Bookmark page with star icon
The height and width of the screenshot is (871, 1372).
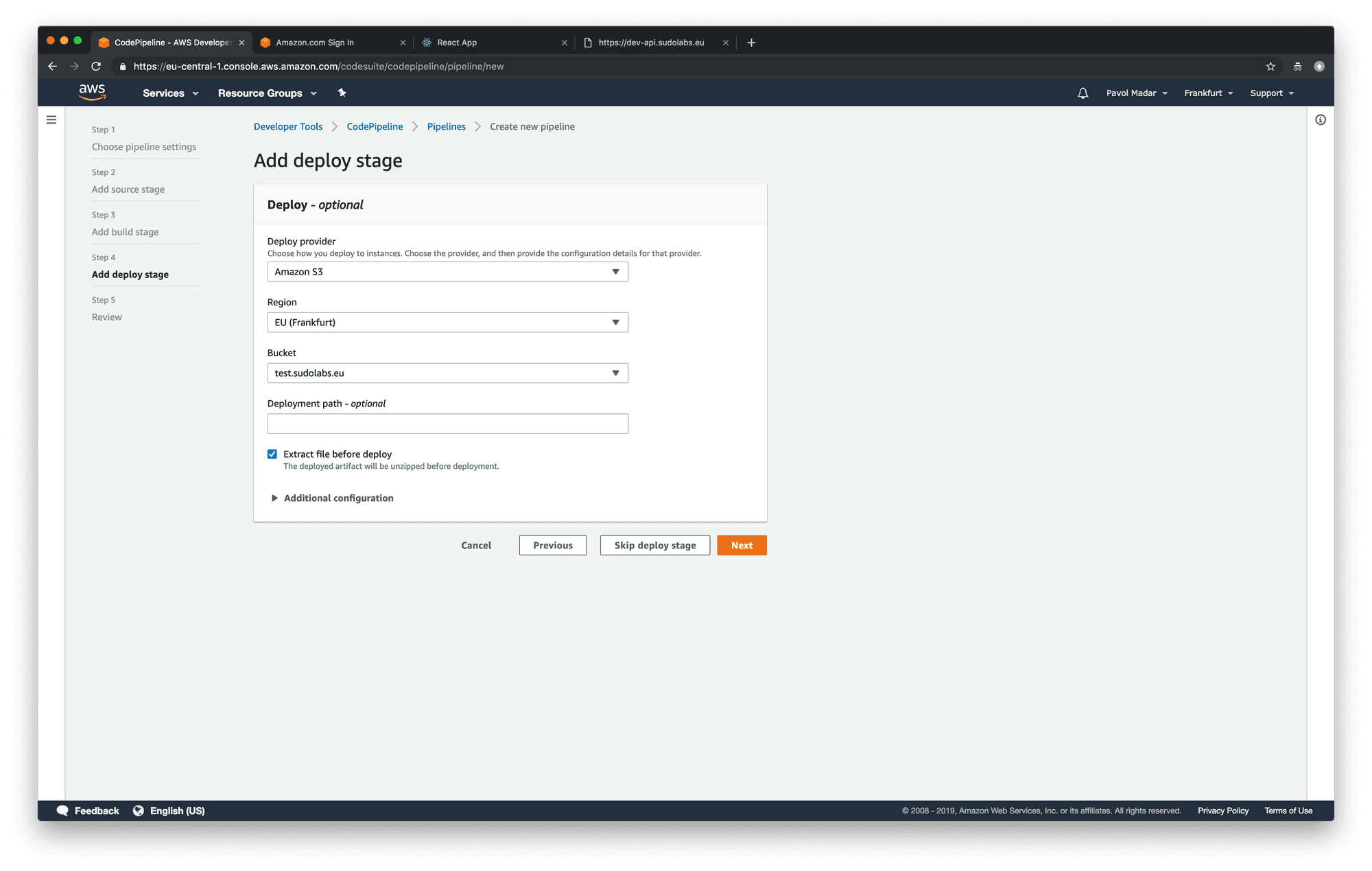(1270, 66)
